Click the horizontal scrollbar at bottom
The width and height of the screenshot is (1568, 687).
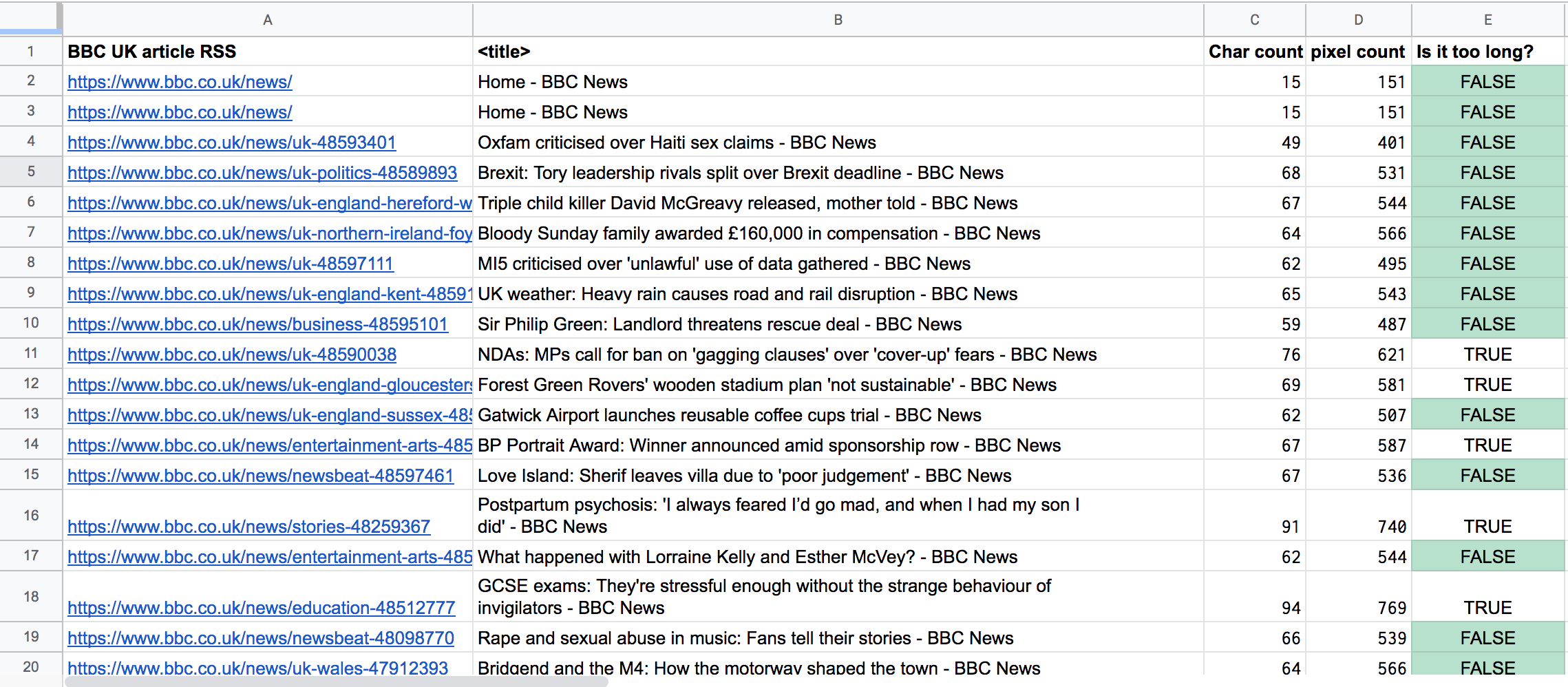pyautogui.click(x=336, y=681)
